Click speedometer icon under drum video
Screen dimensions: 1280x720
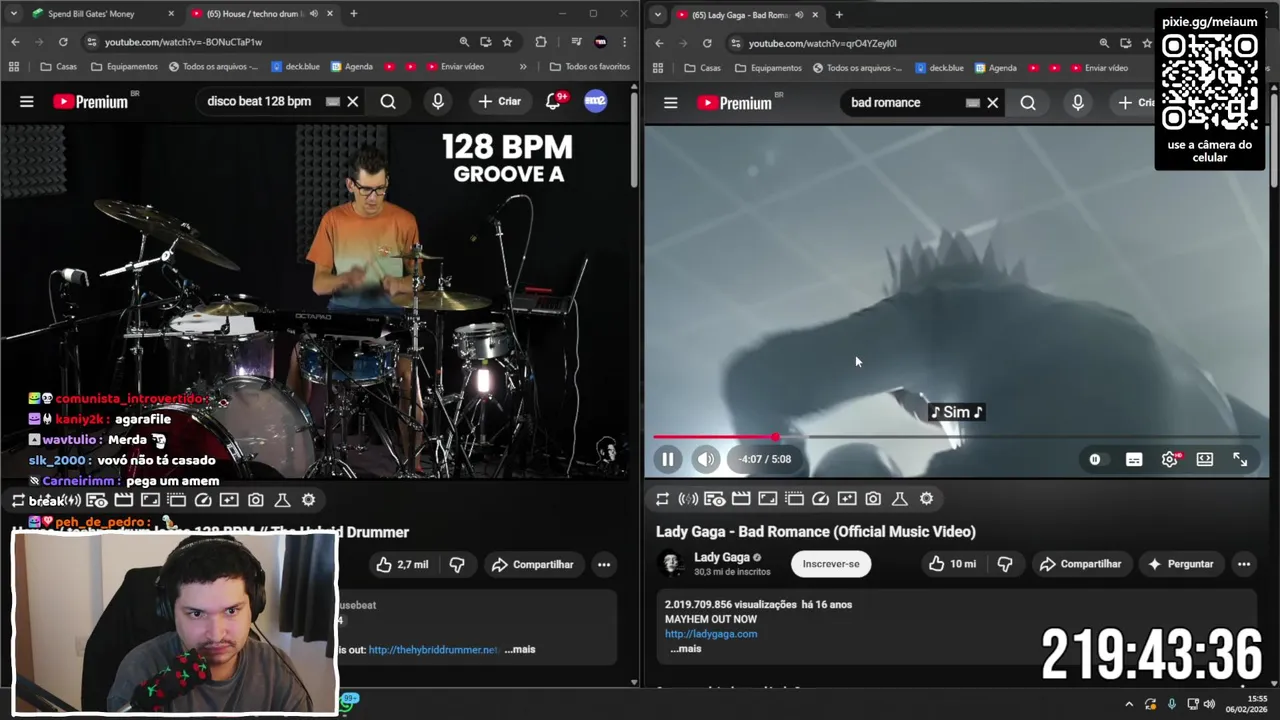pos(203,500)
